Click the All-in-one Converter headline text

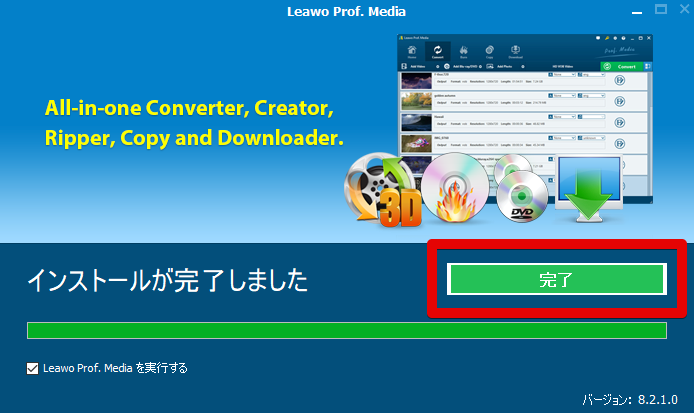click(194, 123)
